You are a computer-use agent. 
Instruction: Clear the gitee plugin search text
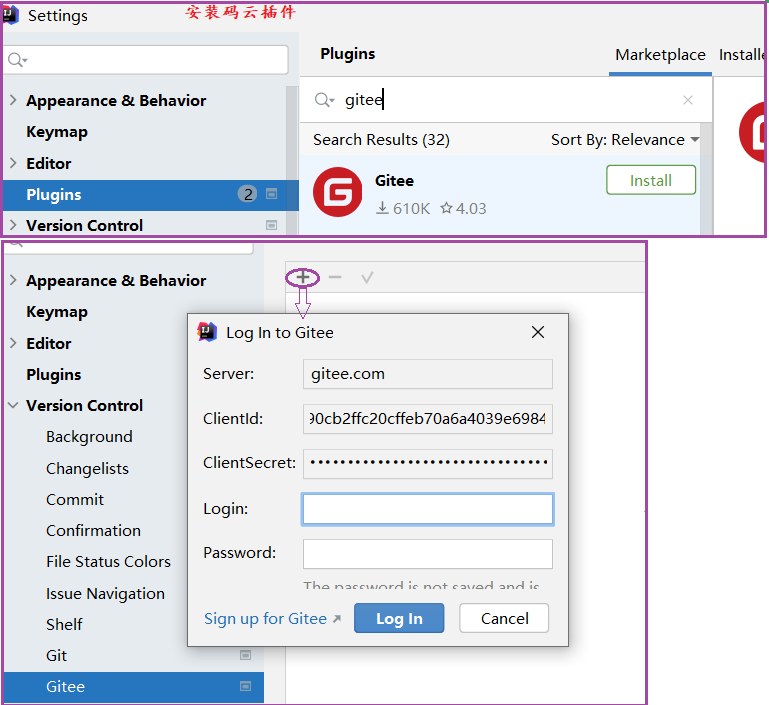[x=688, y=100]
